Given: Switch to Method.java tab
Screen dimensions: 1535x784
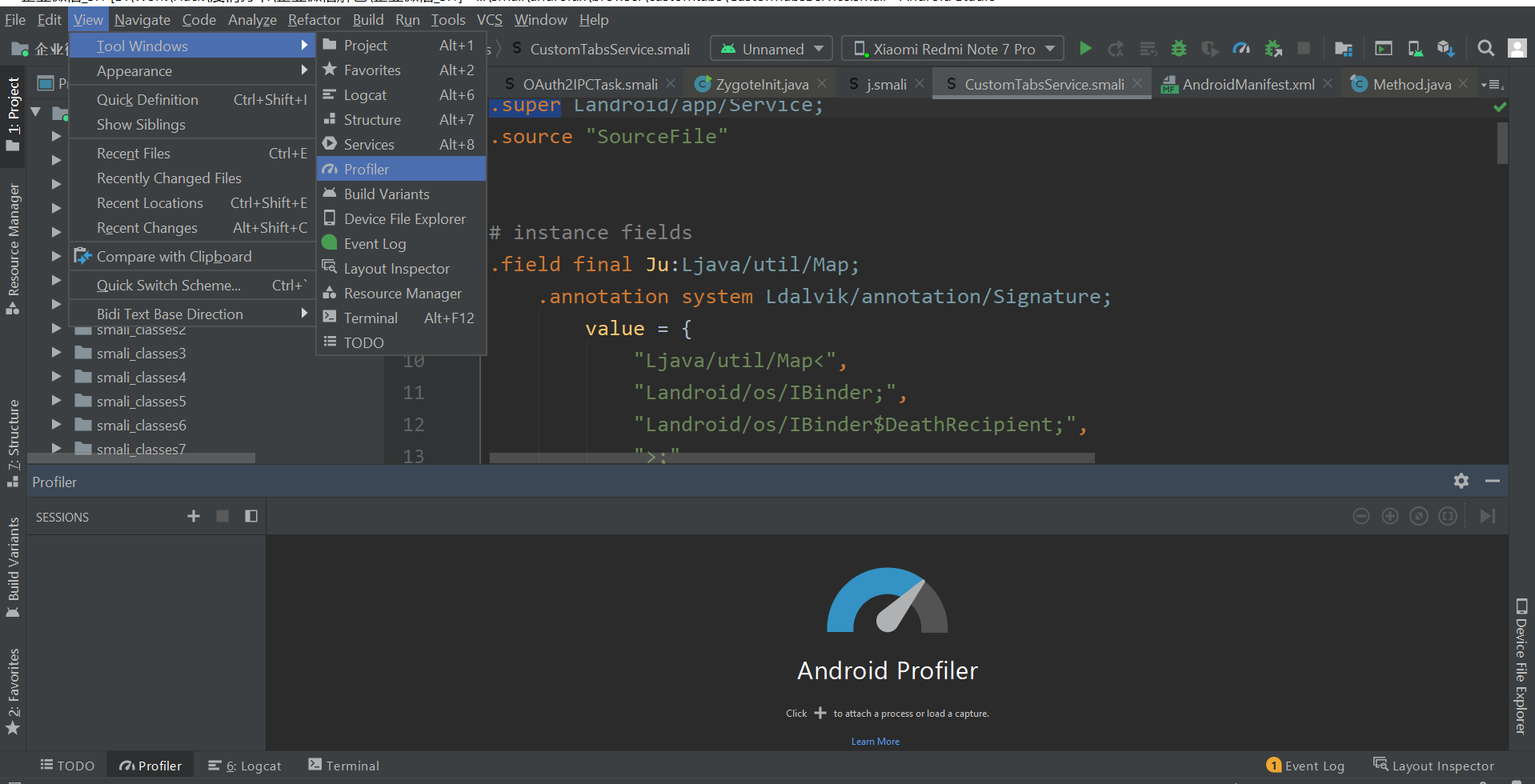Looking at the screenshot, I should pos(1411,84).
